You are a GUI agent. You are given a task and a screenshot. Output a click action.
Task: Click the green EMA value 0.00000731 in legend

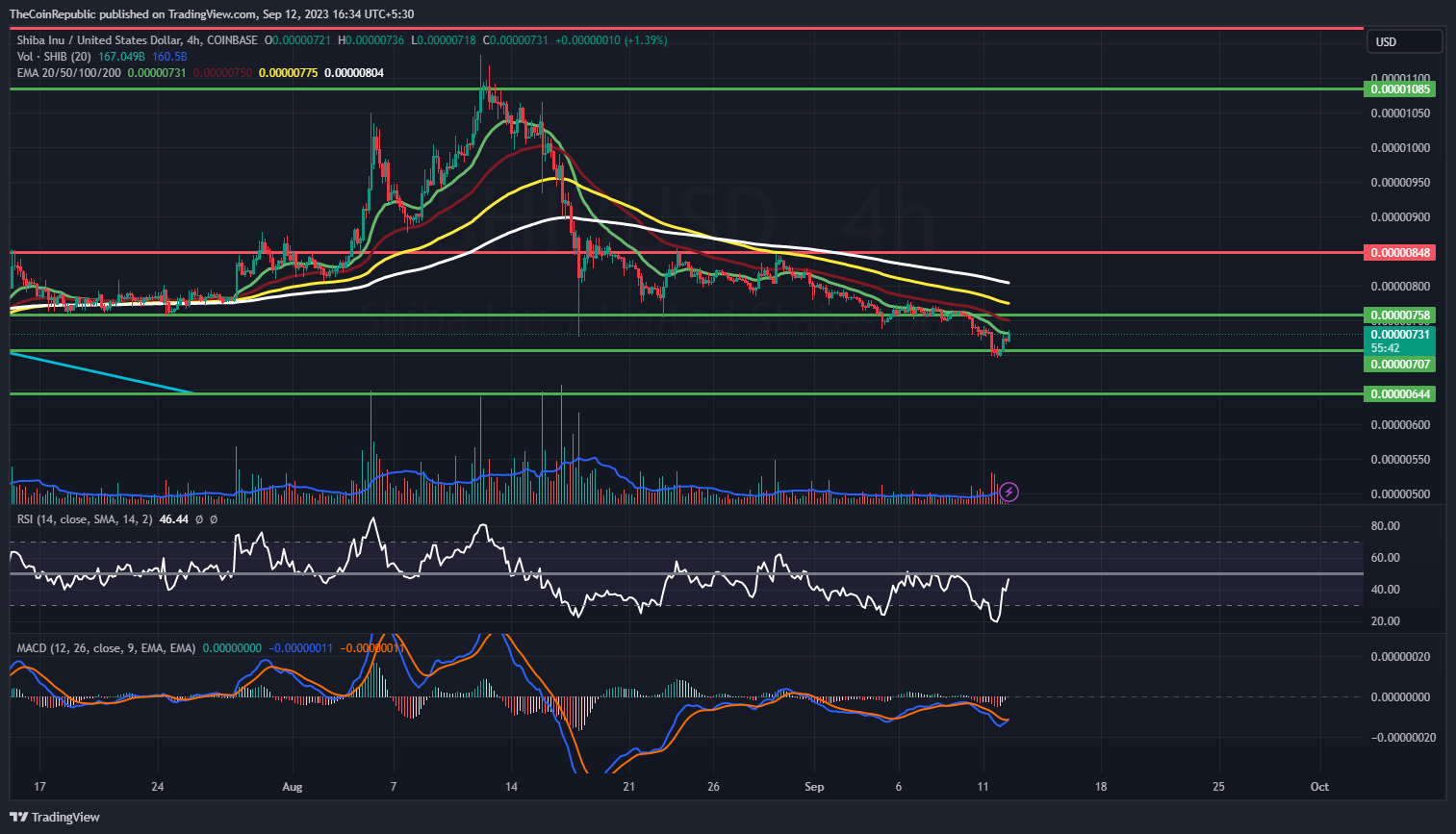tap(157, 73)
